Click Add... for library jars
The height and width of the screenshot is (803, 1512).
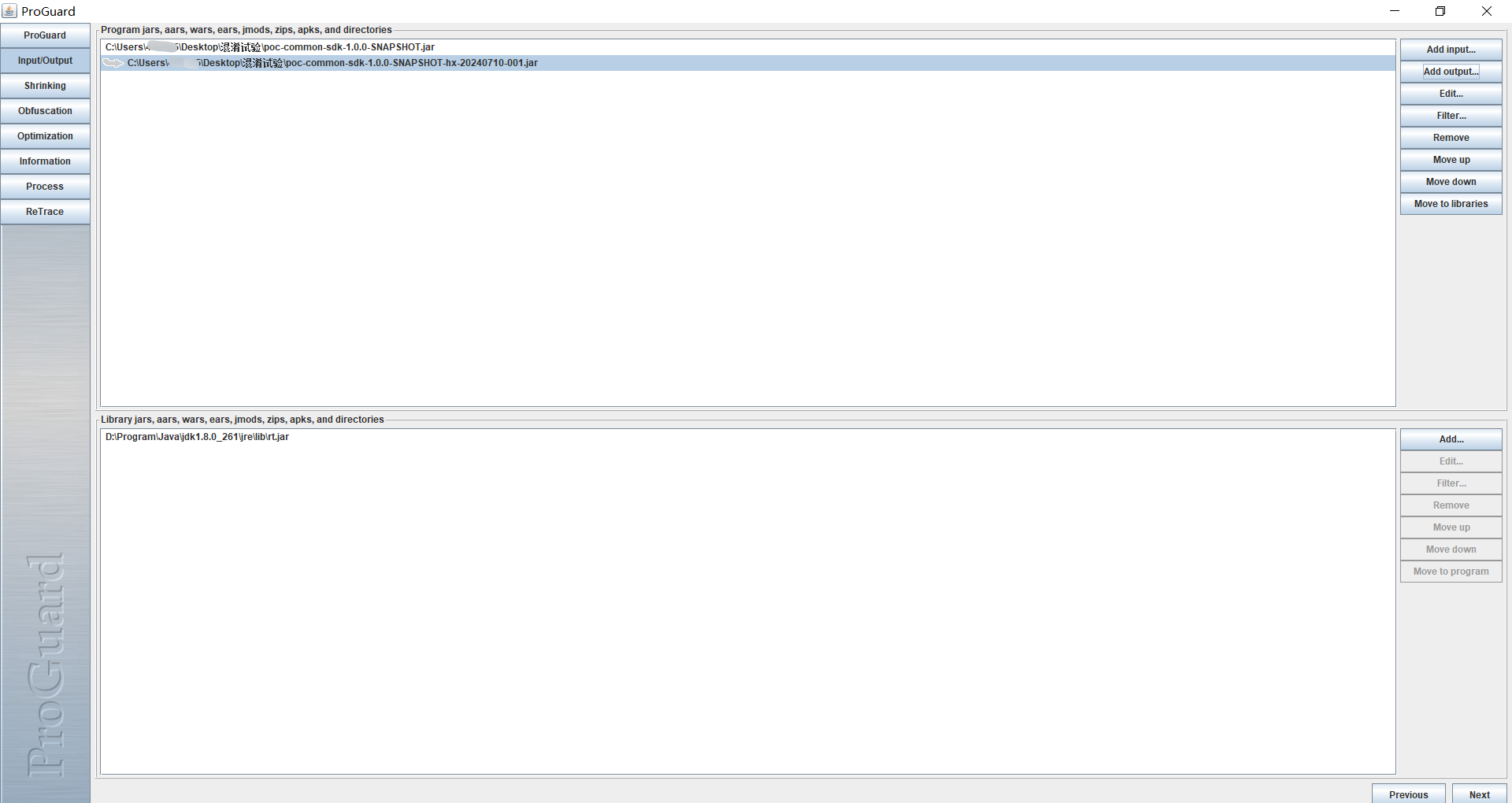point(1451,439)
